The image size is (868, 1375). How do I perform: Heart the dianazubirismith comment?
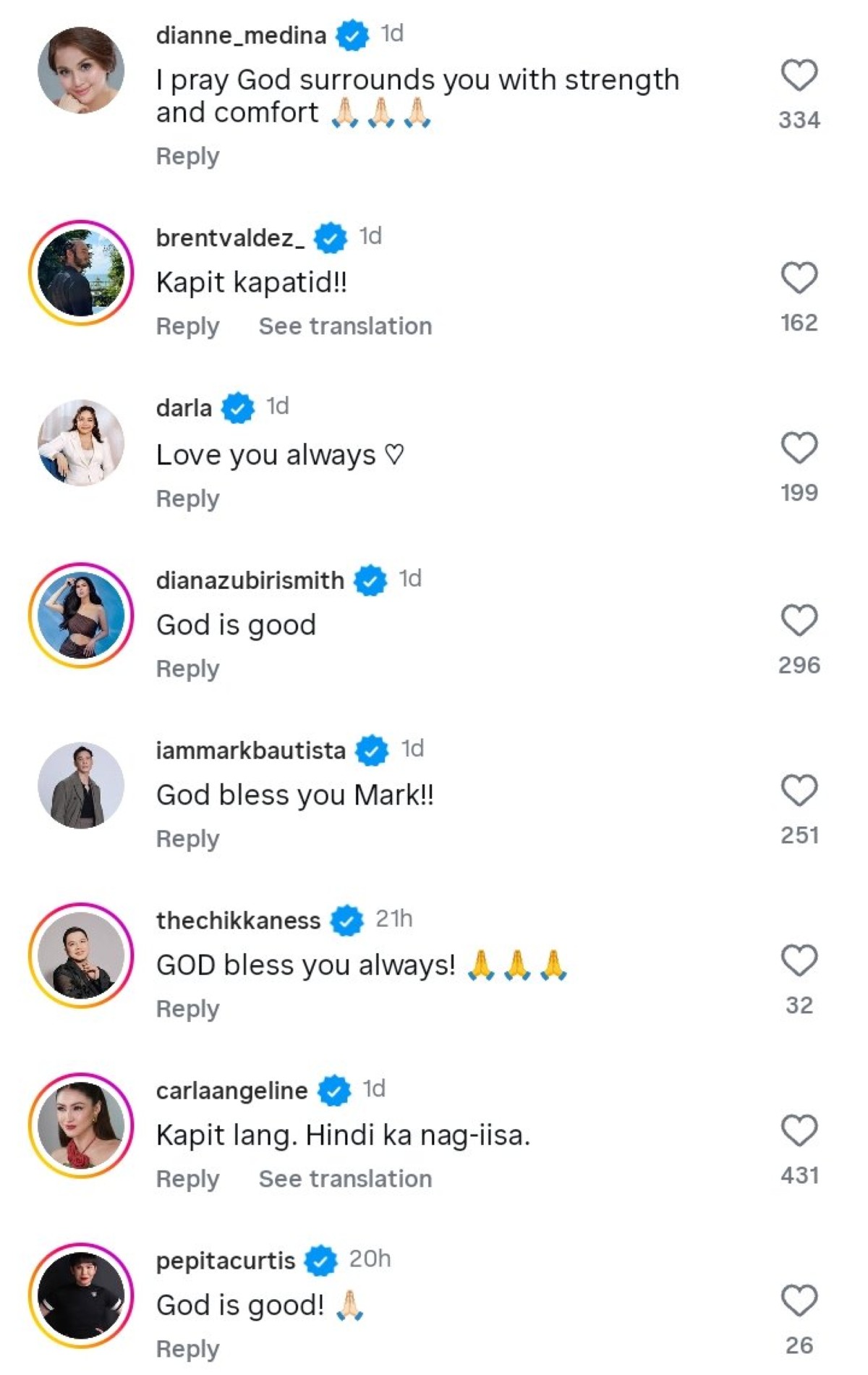(799, 620)
